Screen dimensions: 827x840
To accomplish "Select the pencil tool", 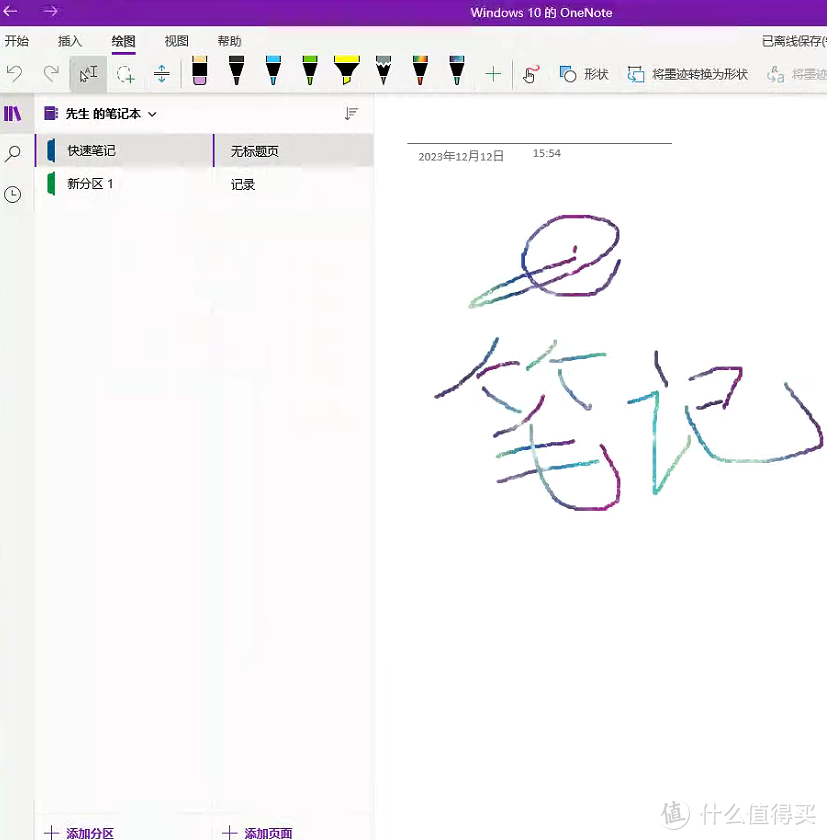I will click(x=384, y=70).
